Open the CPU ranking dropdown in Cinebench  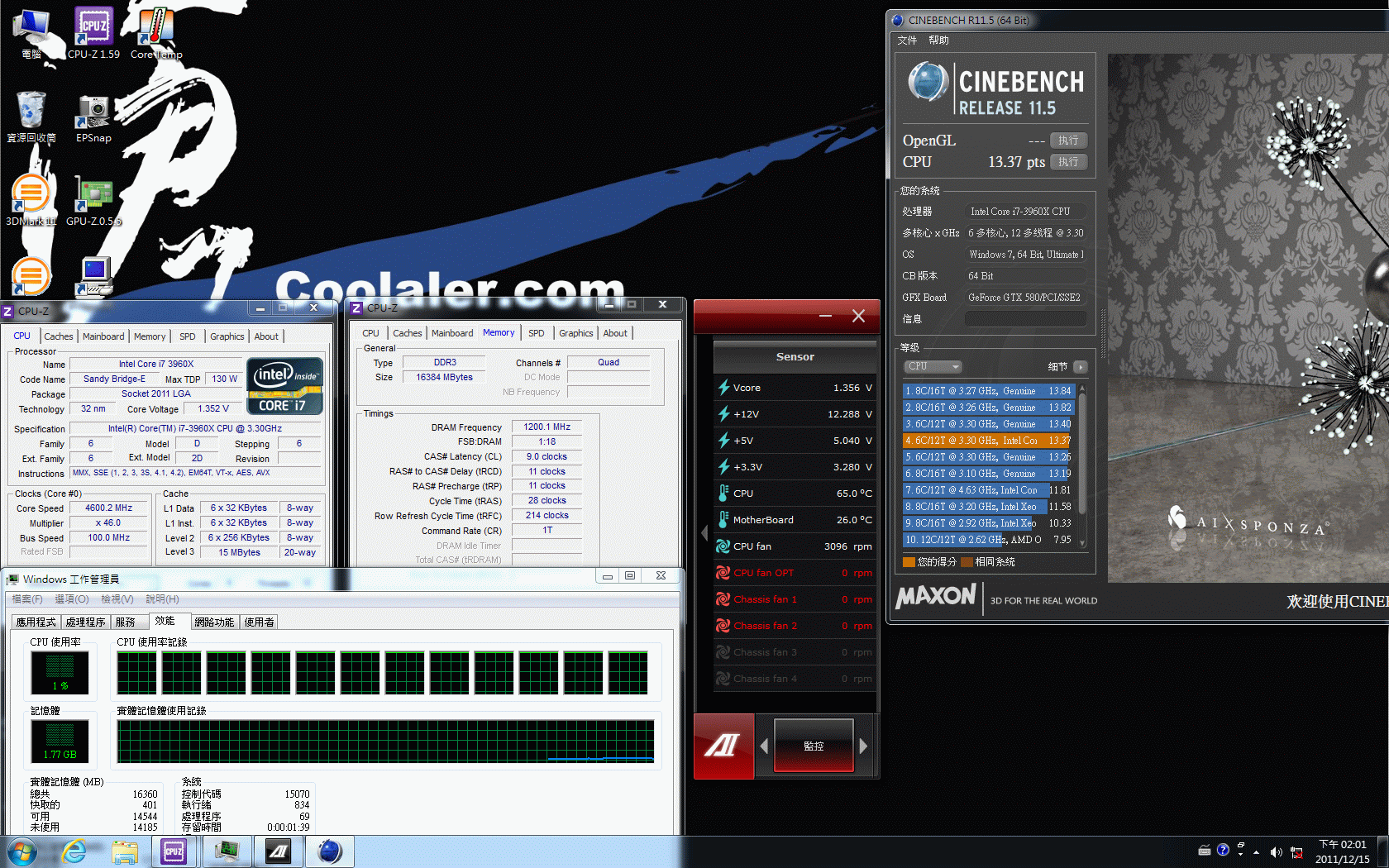tap(933, 366)
